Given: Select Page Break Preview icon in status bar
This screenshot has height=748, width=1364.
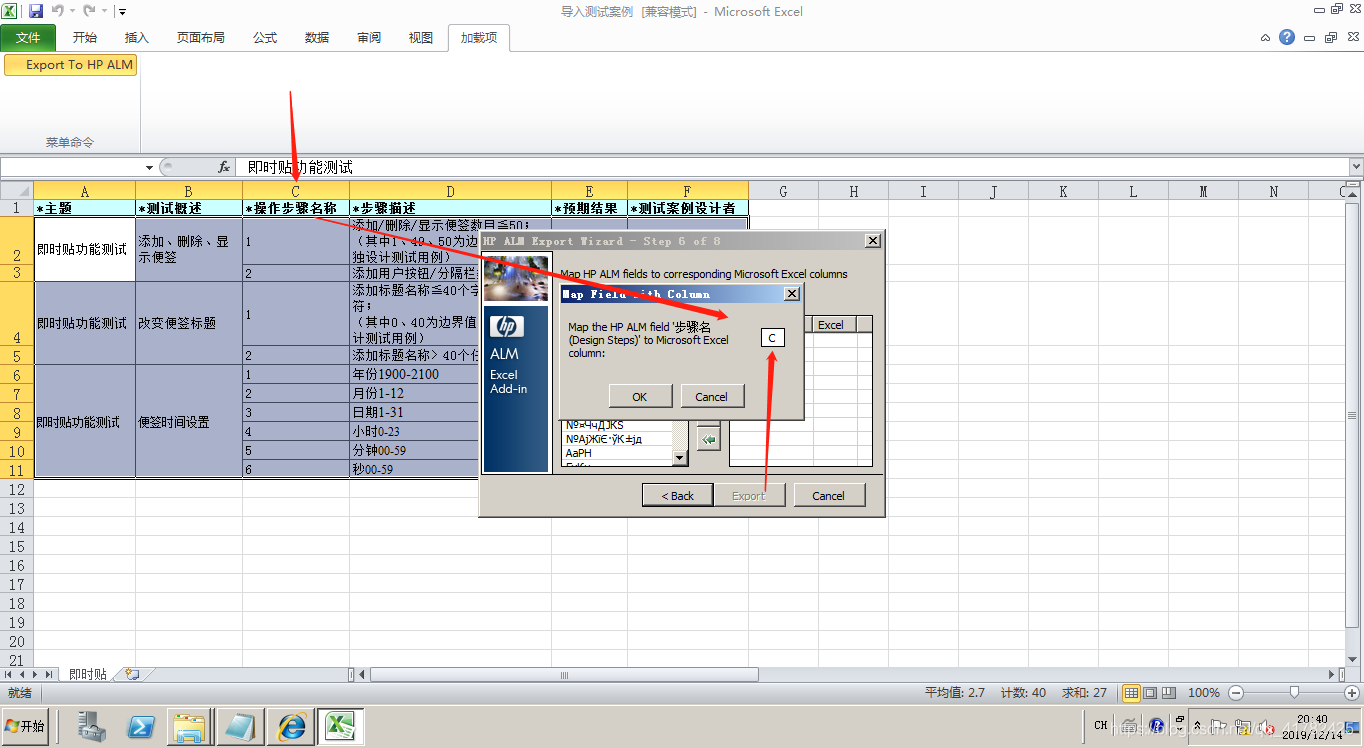Looking at the screenshot, I should tap(1168, 693).
